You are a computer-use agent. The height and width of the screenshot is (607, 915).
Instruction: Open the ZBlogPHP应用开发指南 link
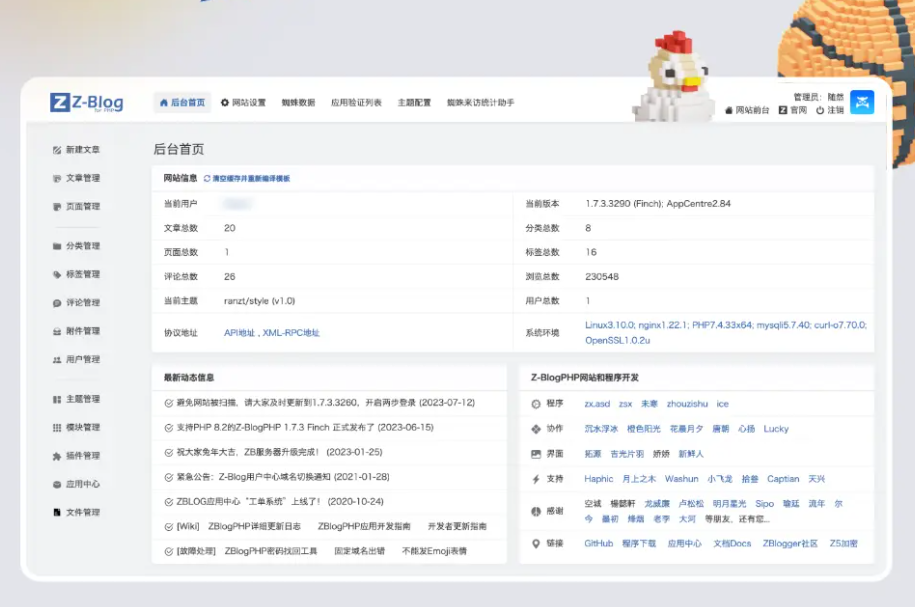[x=364, y=526]
